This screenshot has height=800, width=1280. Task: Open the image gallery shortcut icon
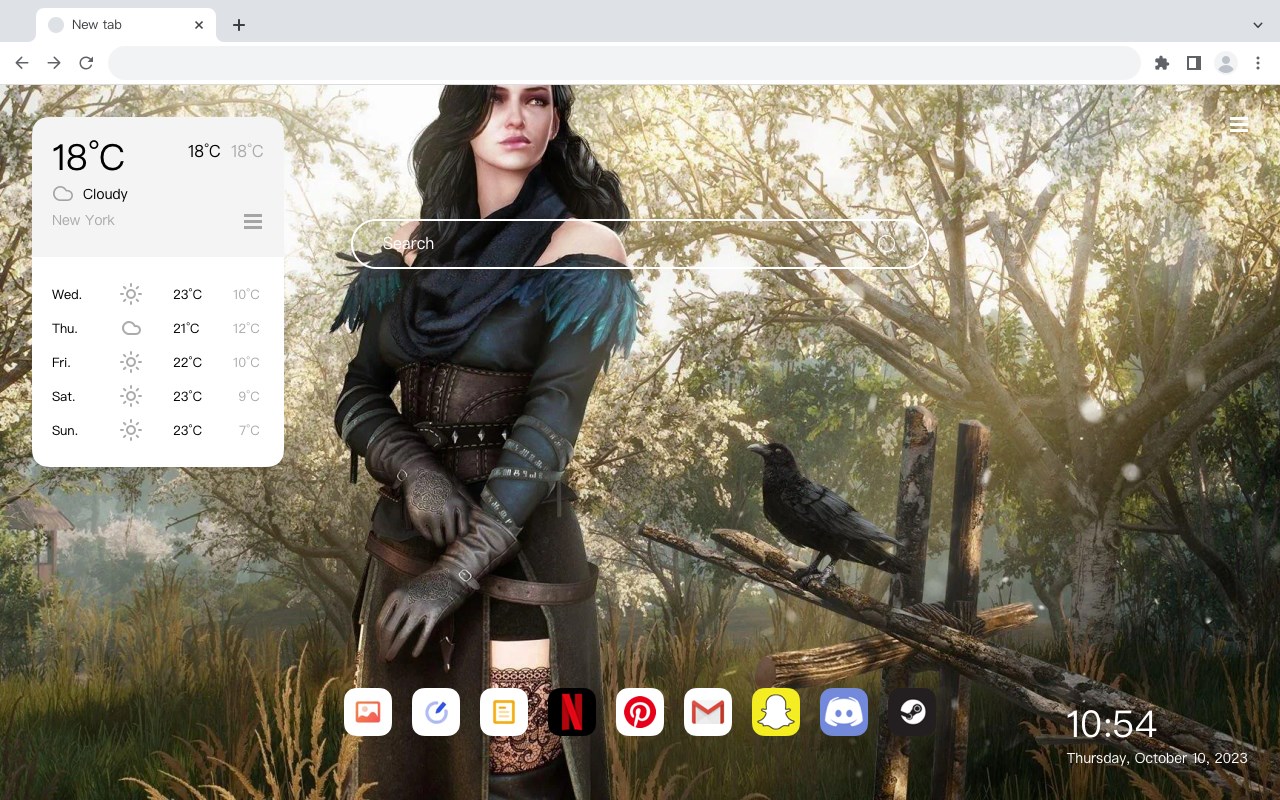pyautogui.click(x=368, y=712)
